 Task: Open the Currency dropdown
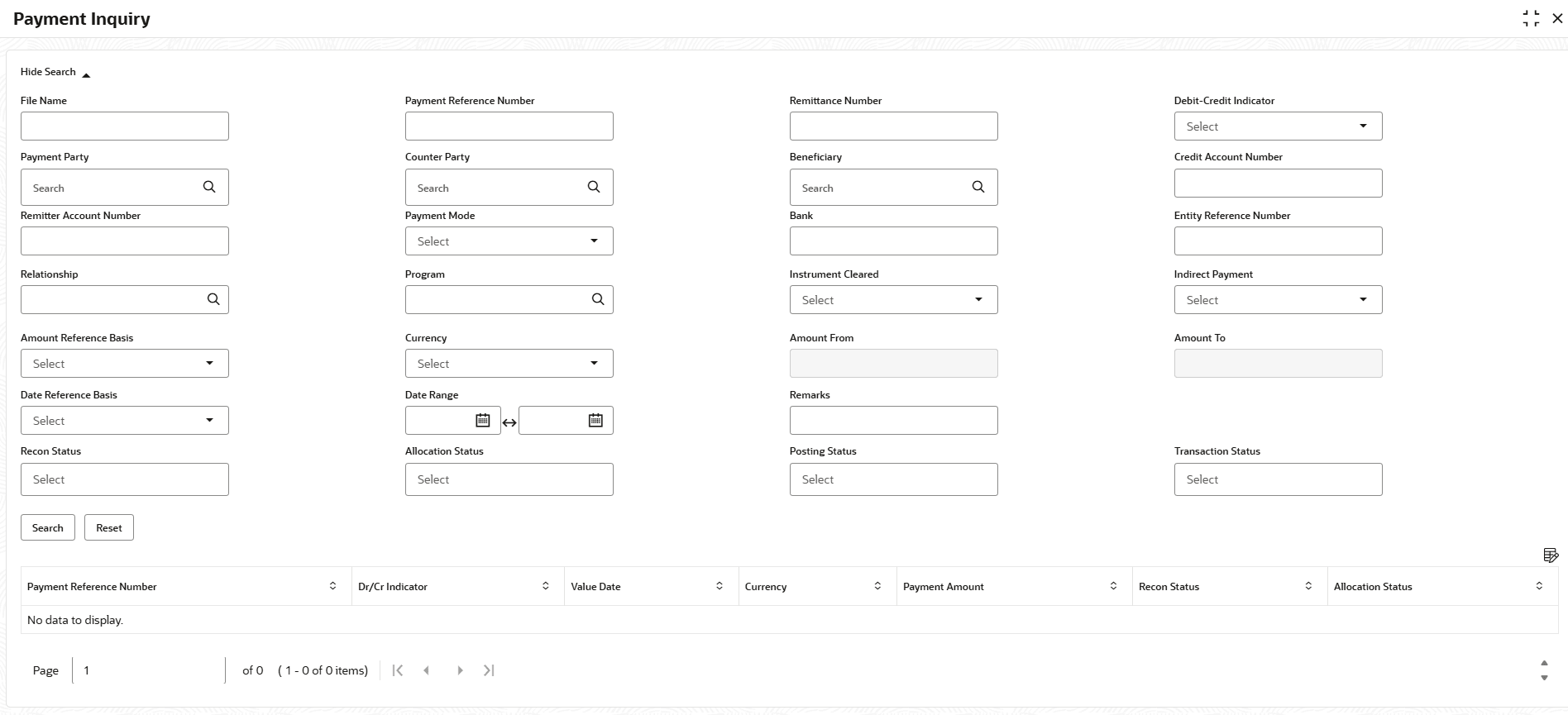[594, 363]
